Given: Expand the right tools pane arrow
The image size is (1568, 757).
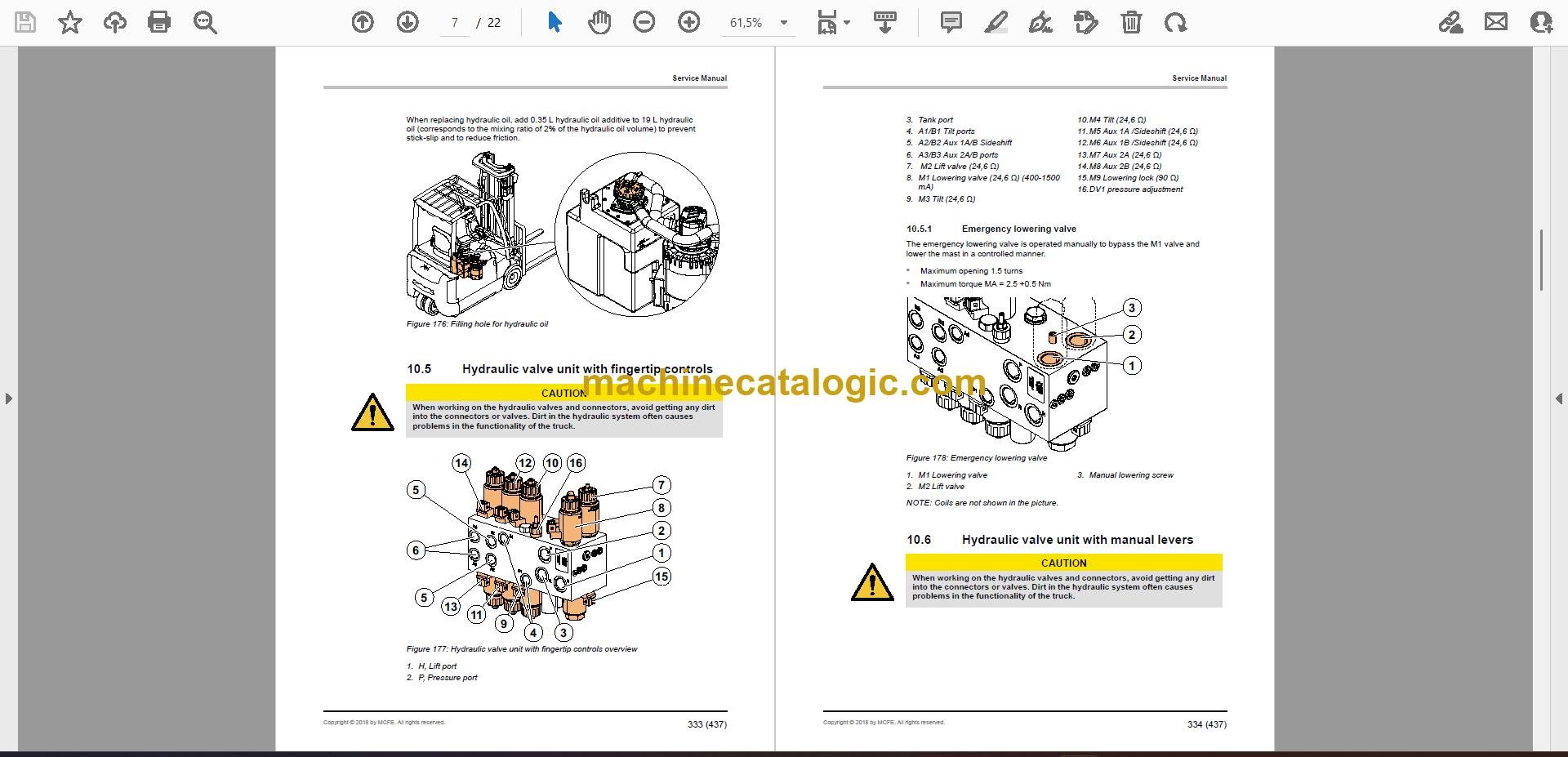Looking at the screenshot, I should click(1559, 399).
